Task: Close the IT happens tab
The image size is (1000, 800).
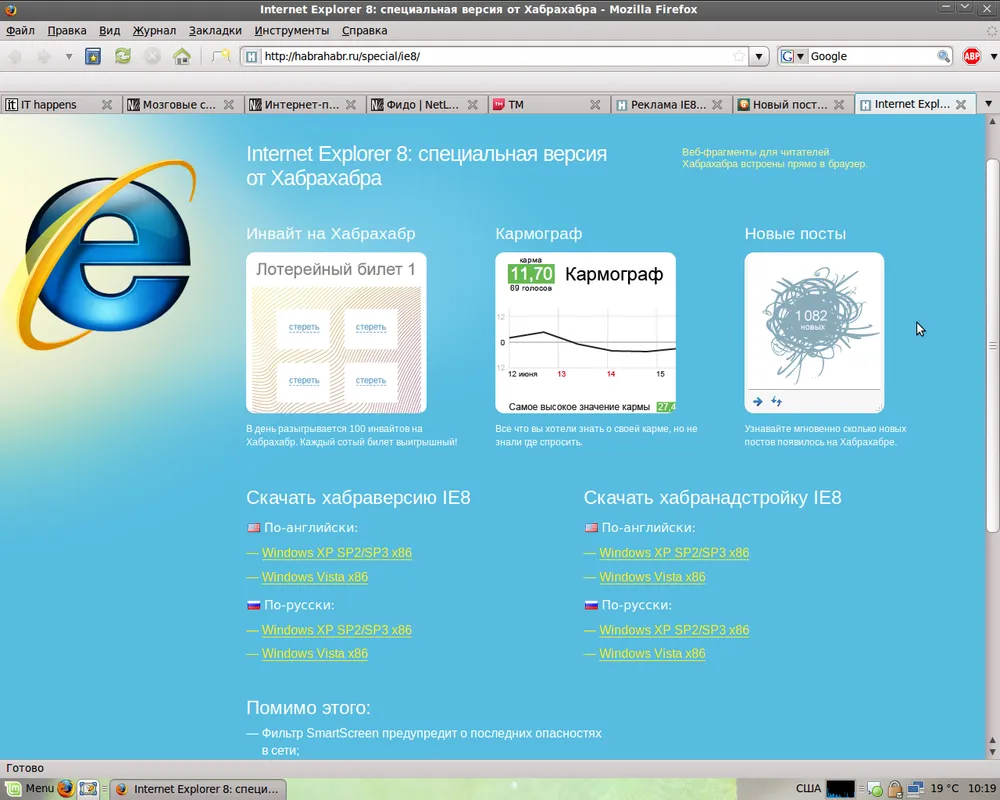Action: 107,105
